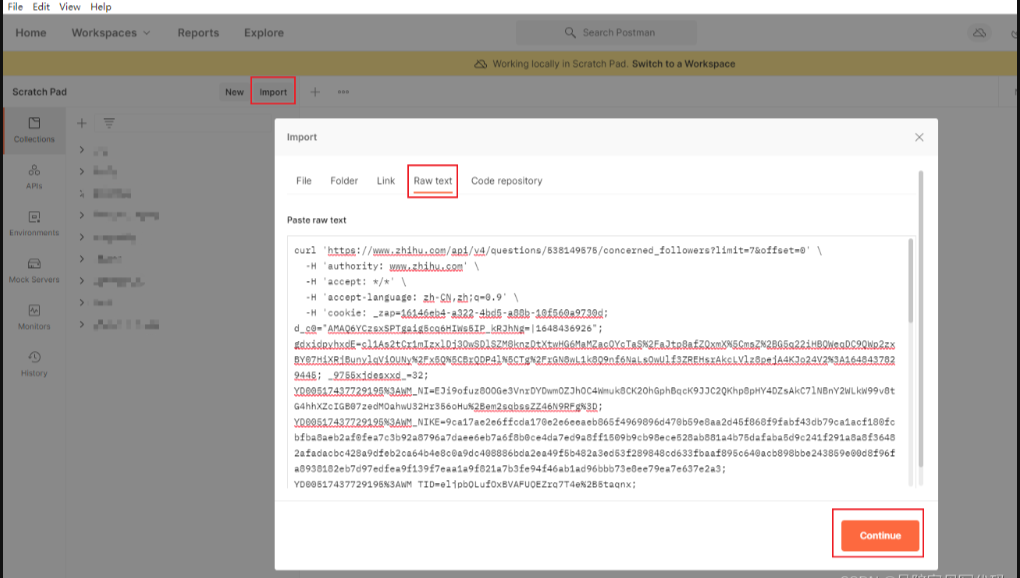Click the magnifier icon in search bar

570,33
